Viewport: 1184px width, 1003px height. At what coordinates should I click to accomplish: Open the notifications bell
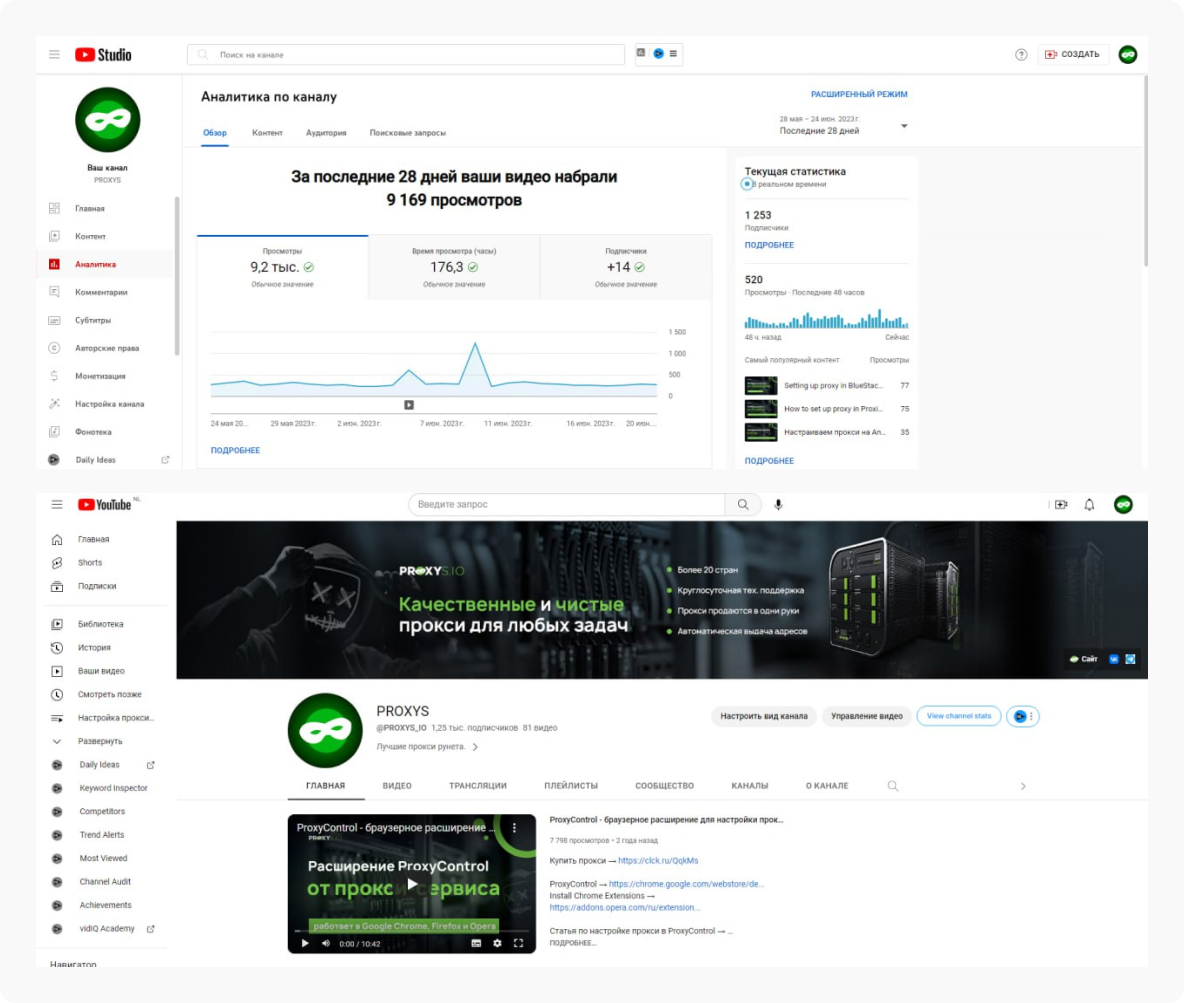pos(1089,505)
